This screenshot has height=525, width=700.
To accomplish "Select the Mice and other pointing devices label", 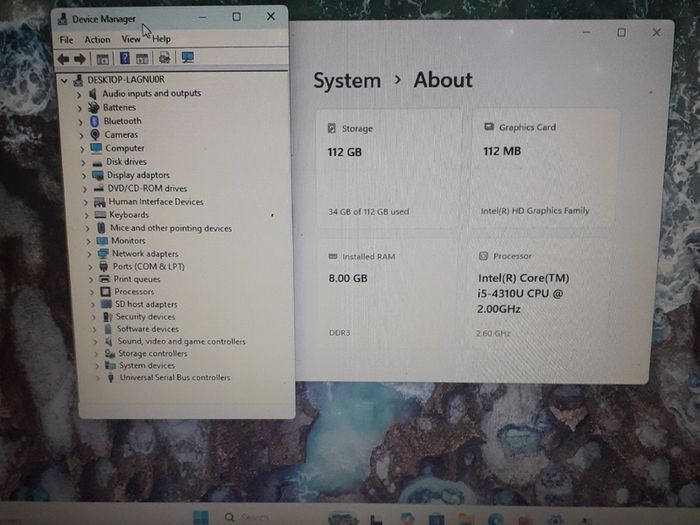I will tap(171, 228).
